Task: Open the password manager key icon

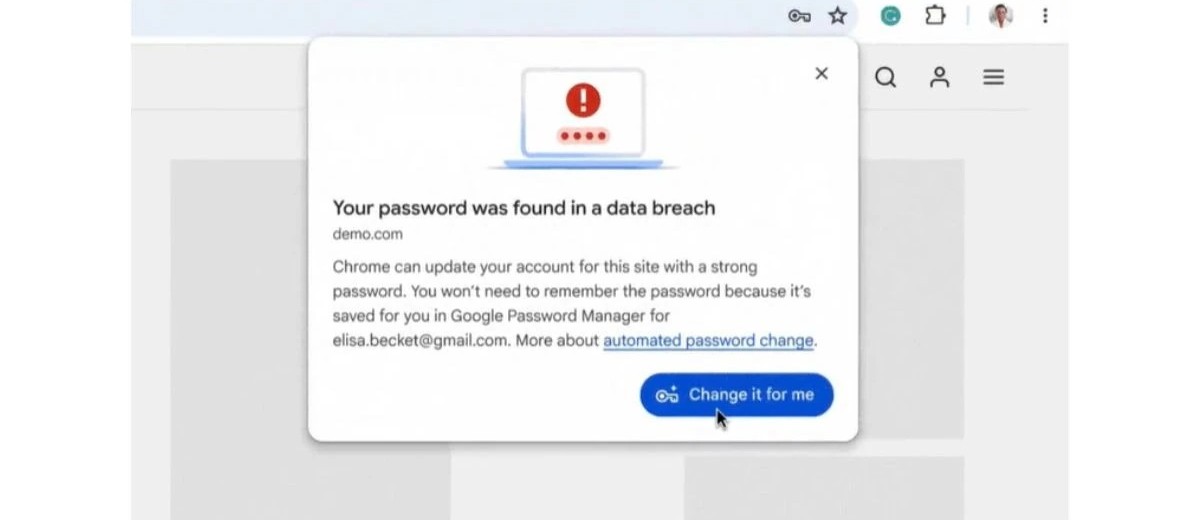Action: (x=799, y=16)
